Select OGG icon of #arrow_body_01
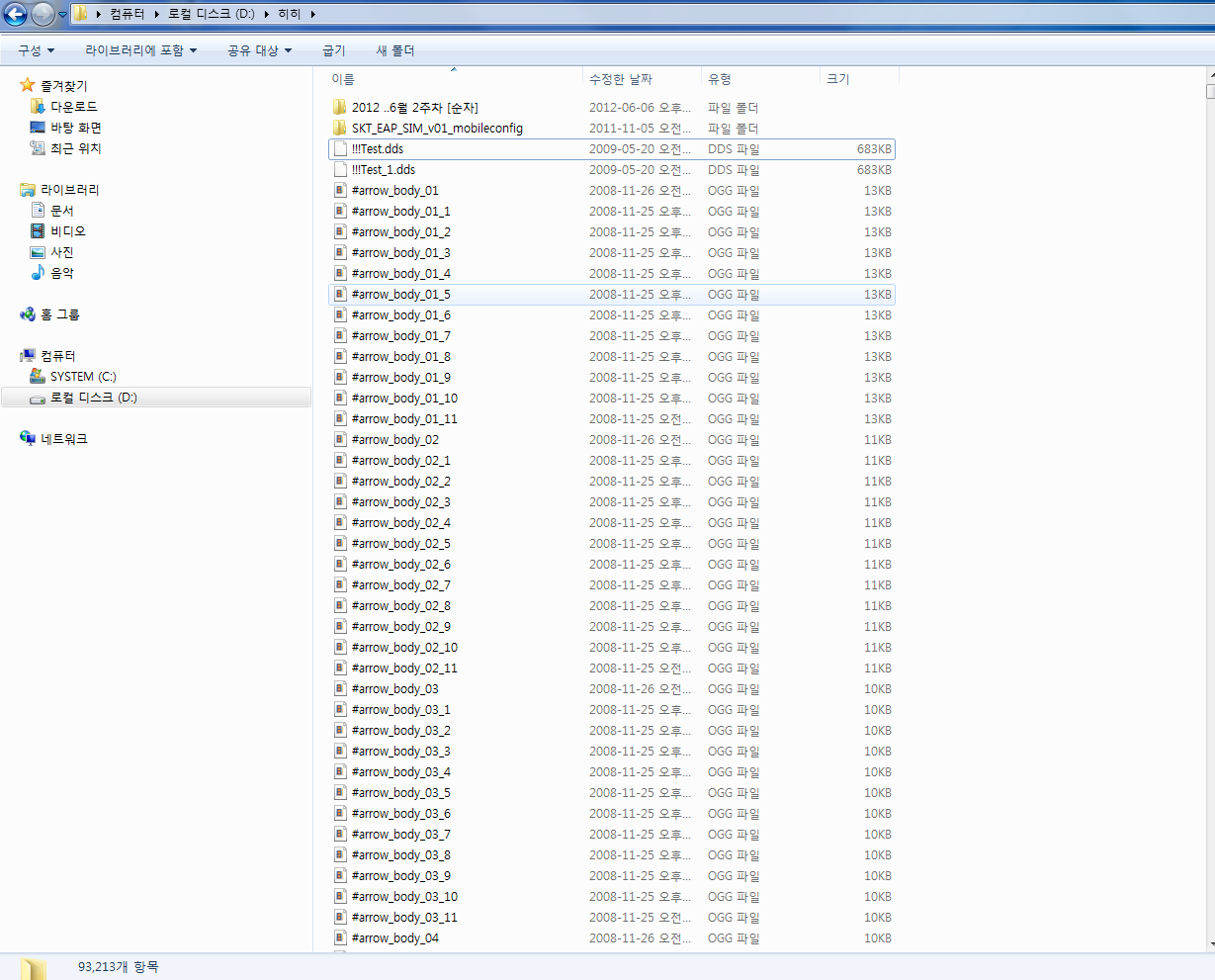The height and width of the screenshot is (980, 1215). pos(340,190)
